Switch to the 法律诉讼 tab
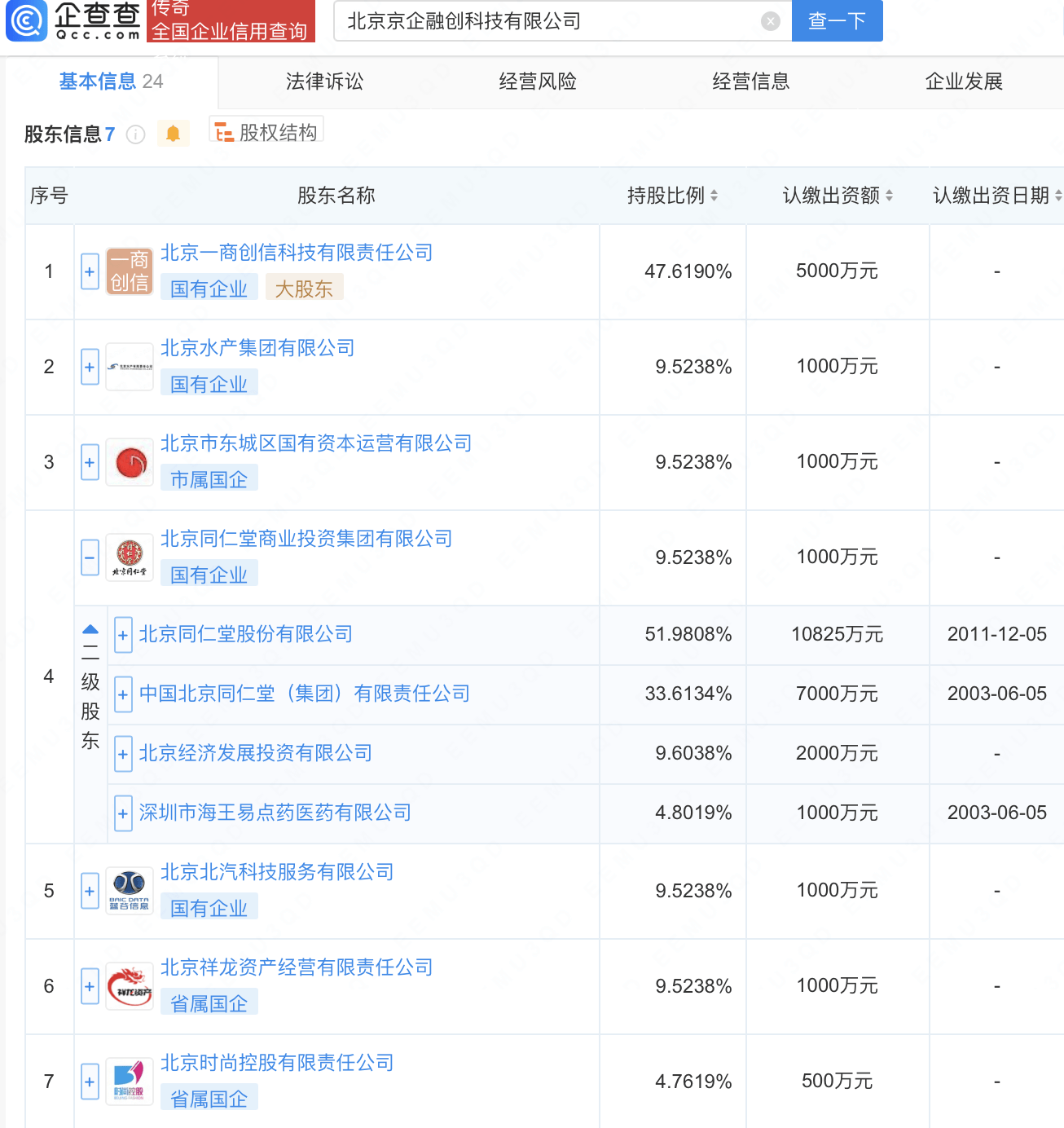The image size is (1064, 1128). [x=324, y=82]
